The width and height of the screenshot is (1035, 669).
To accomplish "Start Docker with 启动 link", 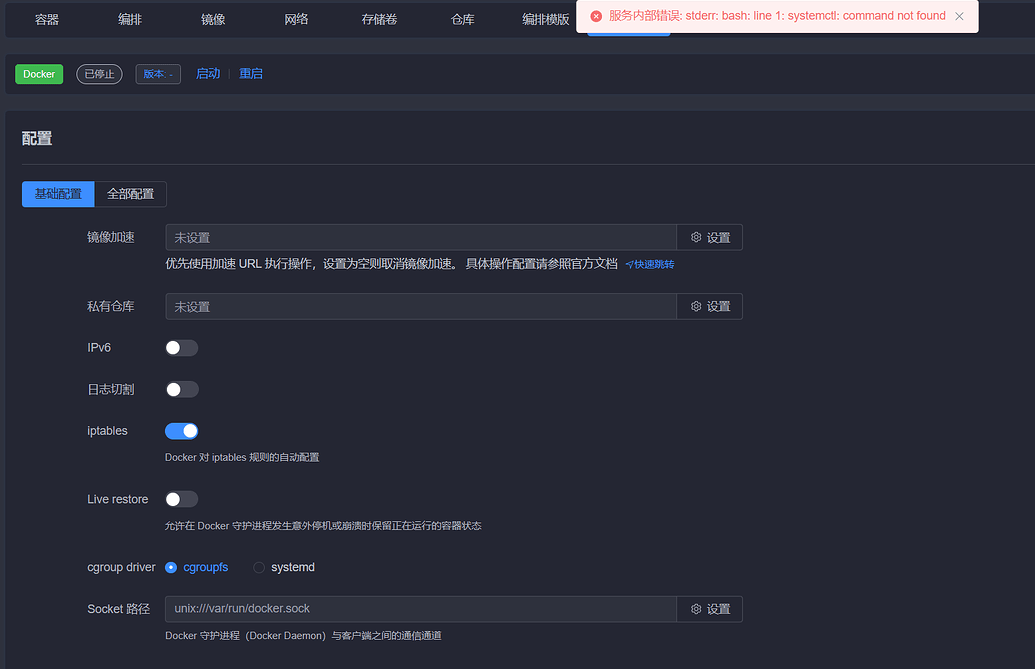I will [208, 74].
